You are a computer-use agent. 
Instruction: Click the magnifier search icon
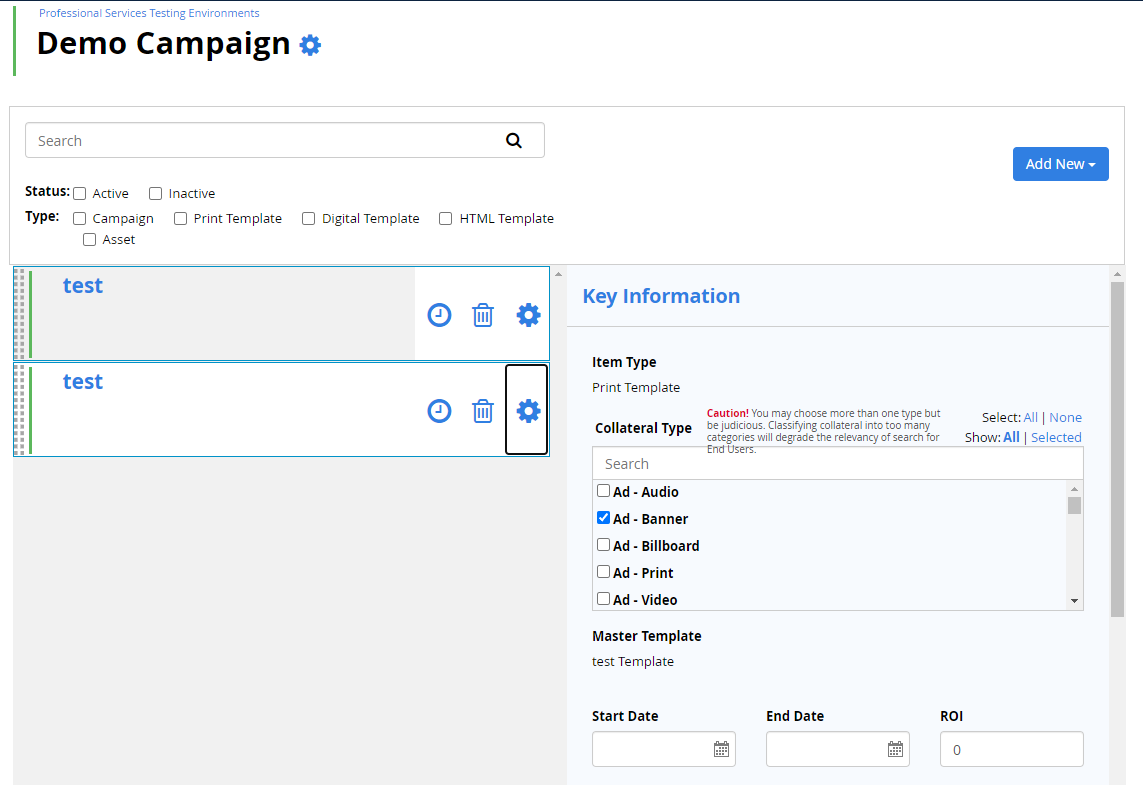tap(514, 141)
